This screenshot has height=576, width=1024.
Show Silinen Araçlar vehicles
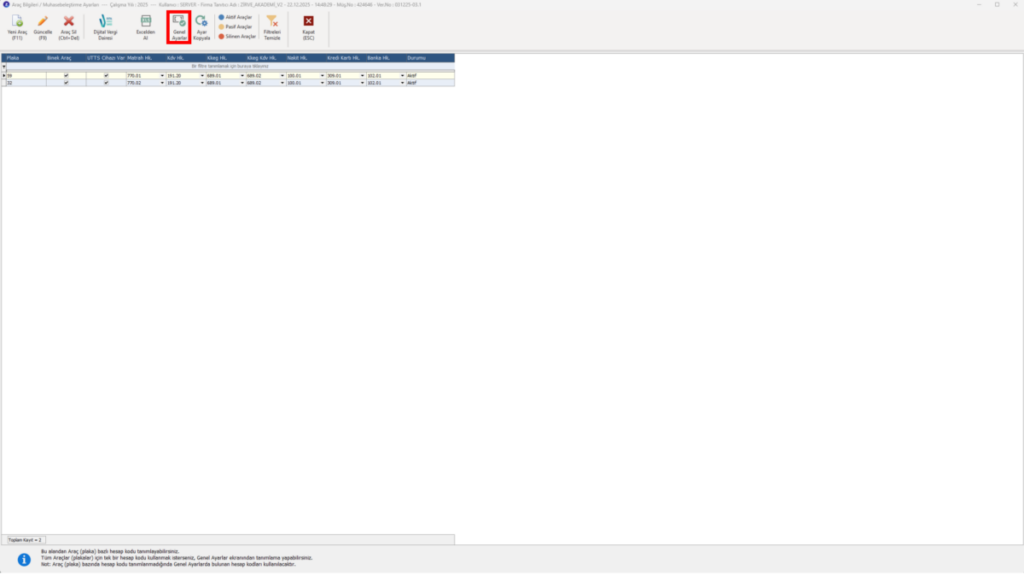(x=237, y=37)
